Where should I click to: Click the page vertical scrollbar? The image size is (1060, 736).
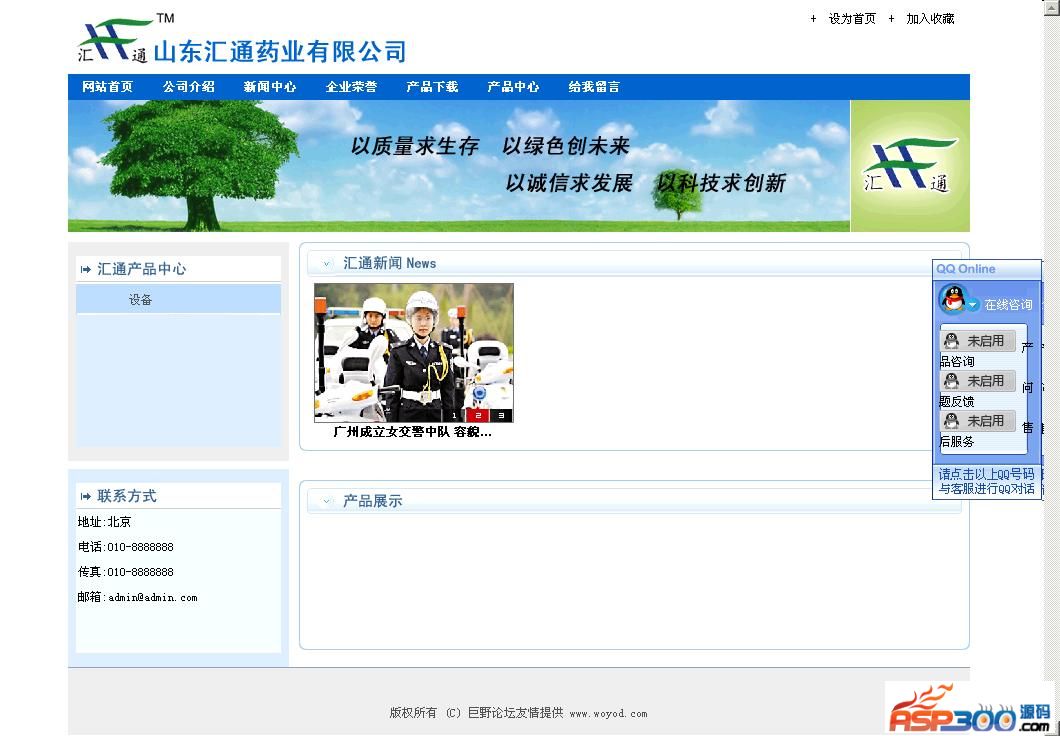point(1051,368)
